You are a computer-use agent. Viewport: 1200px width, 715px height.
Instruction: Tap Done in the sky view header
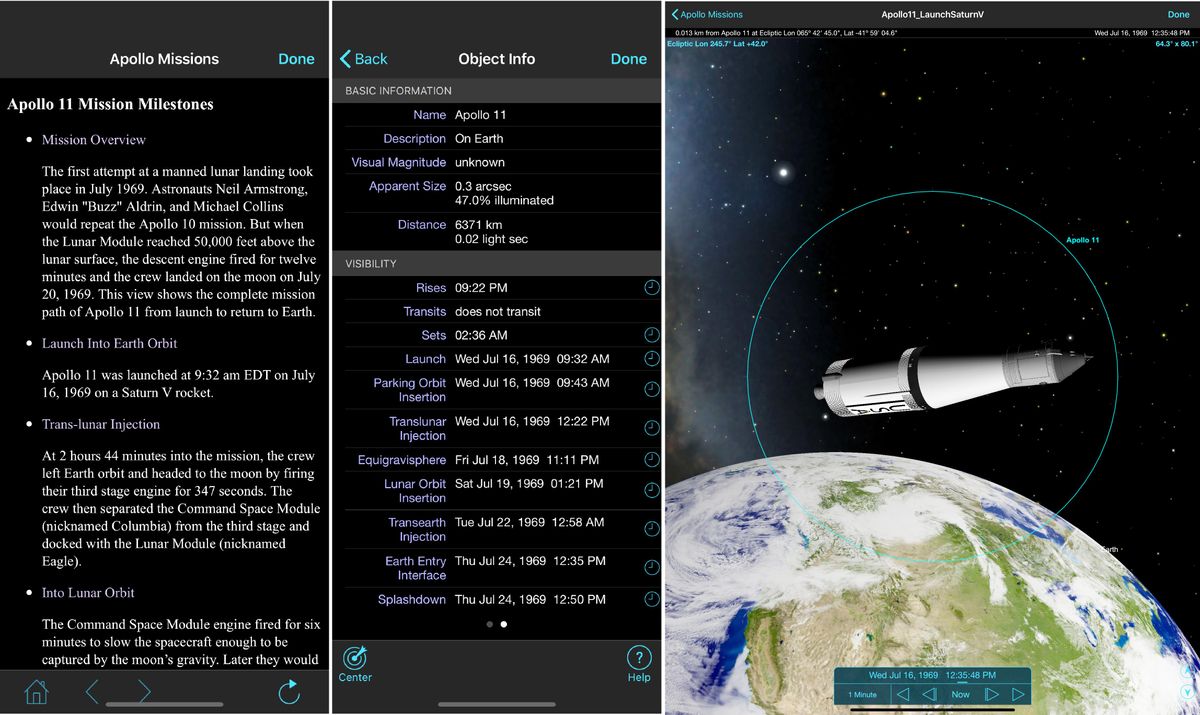coord(1179,15)
